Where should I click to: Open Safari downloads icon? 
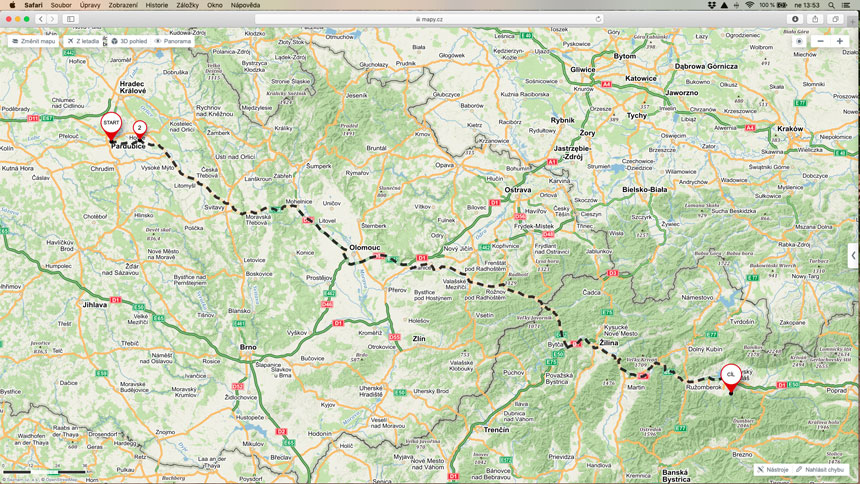click(x=795, y=18)
